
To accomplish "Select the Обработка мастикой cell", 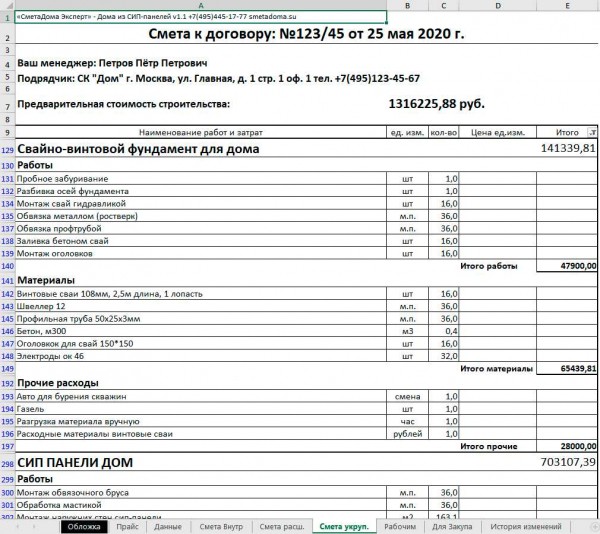I will pos(201,505).
